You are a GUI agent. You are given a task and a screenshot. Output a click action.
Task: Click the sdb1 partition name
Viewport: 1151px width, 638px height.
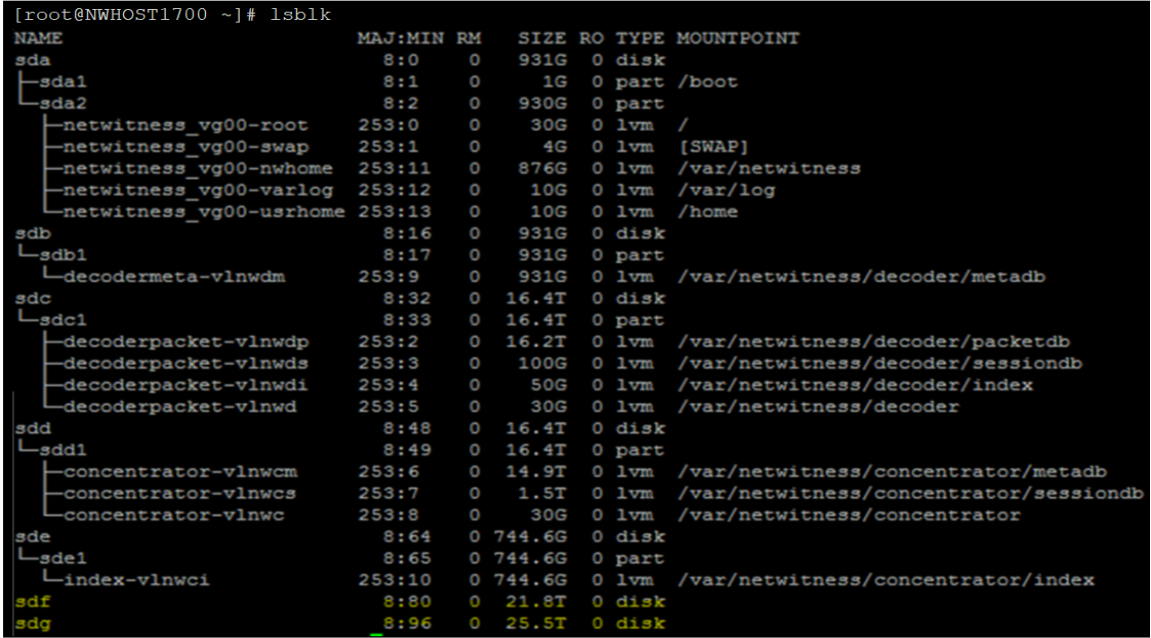(x=63, y=255)
